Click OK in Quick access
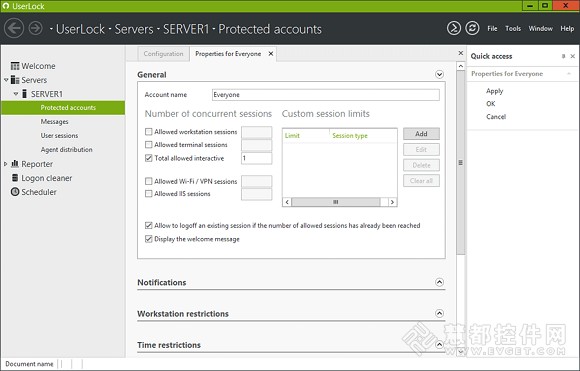Viewport: 580px width, 371px height. click(x=490, y=104)
